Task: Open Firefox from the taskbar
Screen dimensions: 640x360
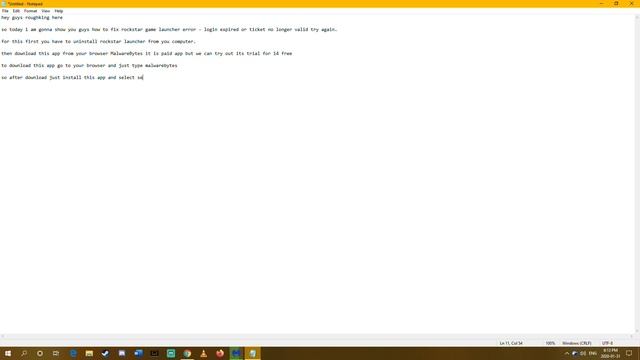Action: pyautogui.click(x=220, y=353)
